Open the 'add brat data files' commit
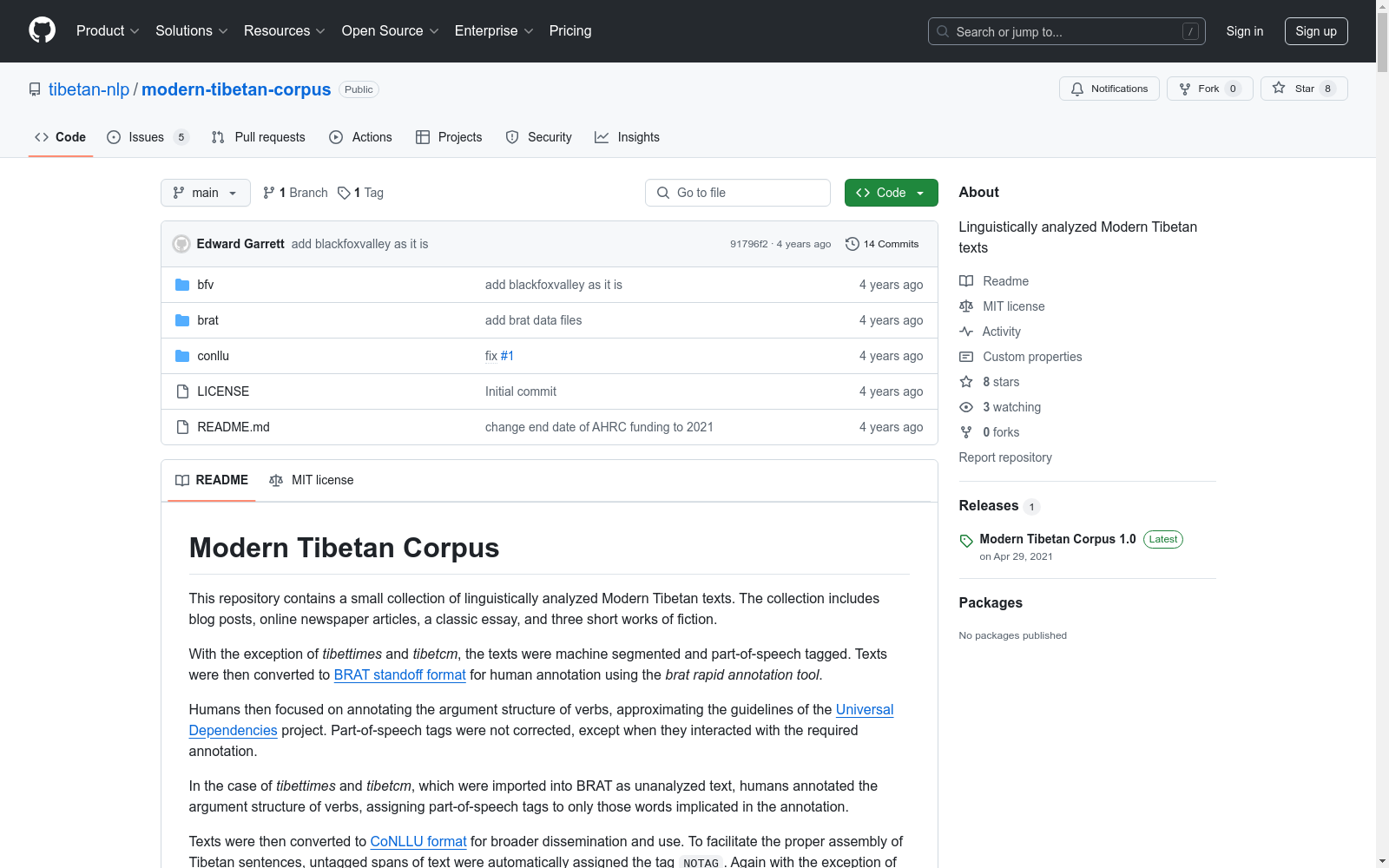Image resolution: width=1389 pixels, height=868 pixels. coord(533,320)
